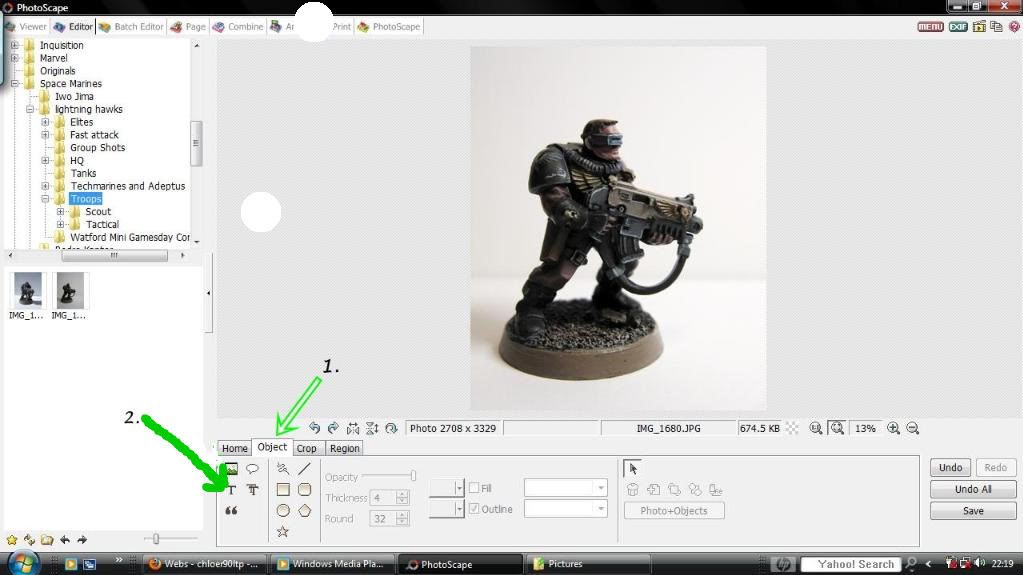This screenshot has height=575, width=1023.
Task: Click the transparency checkerboard swatch
Action: (x=792, y=428)
